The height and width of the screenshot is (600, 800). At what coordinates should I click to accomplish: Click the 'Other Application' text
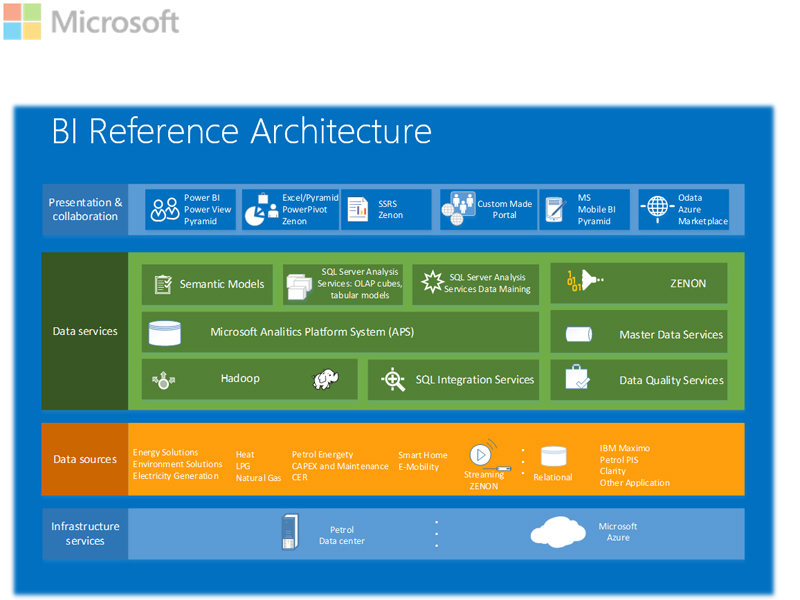click(x=635, y=483)
